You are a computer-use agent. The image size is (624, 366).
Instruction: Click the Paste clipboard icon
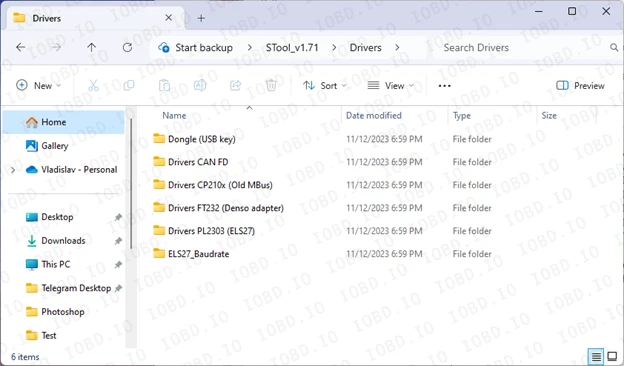pyautogui.click(x=164, y=86)
